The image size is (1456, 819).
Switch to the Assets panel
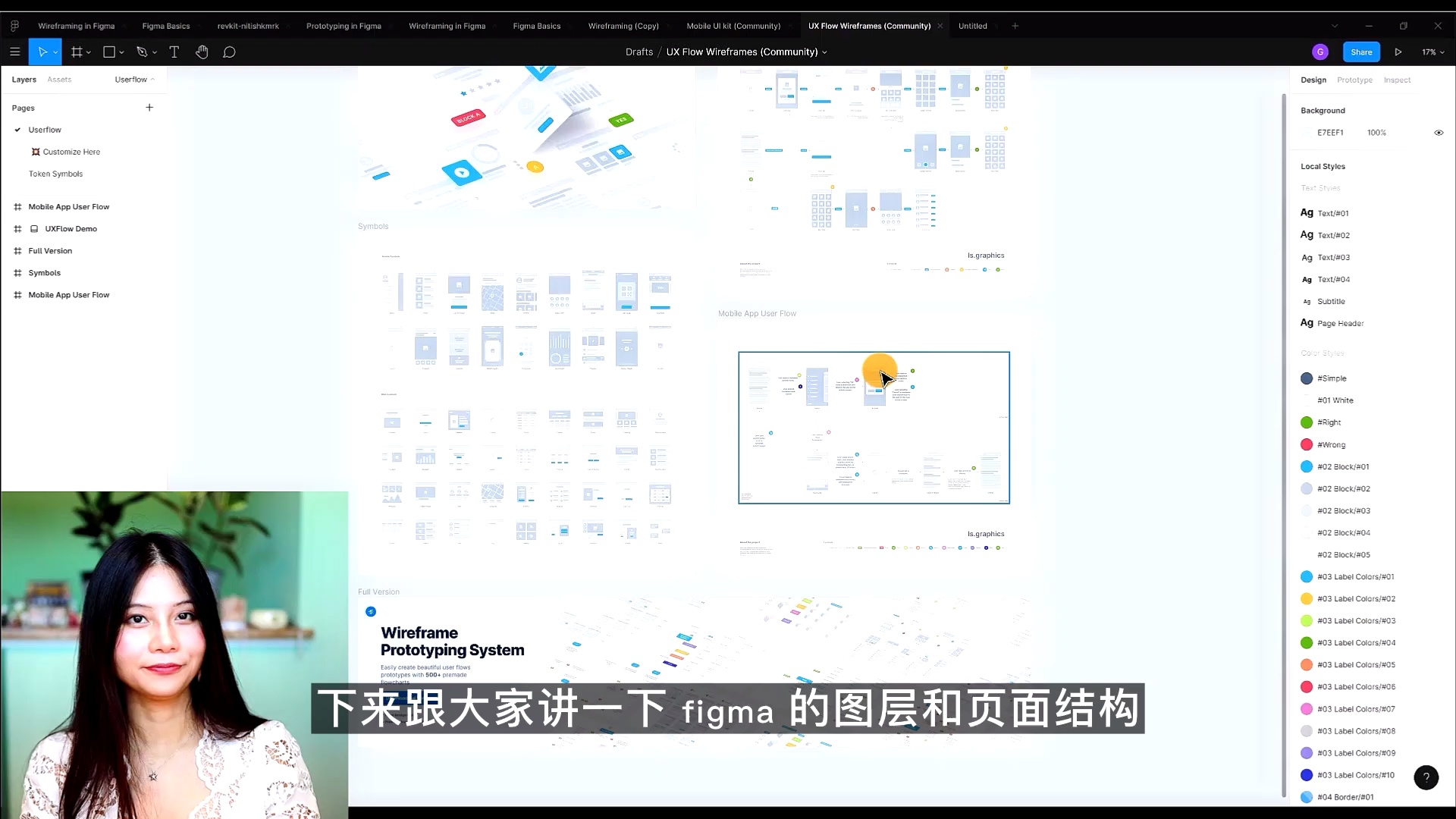[x=60, y=79]
